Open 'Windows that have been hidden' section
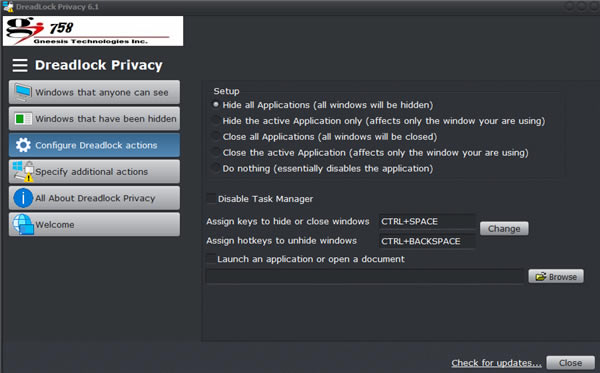This screenshot has width=600, height=373. tap(94, 119)
